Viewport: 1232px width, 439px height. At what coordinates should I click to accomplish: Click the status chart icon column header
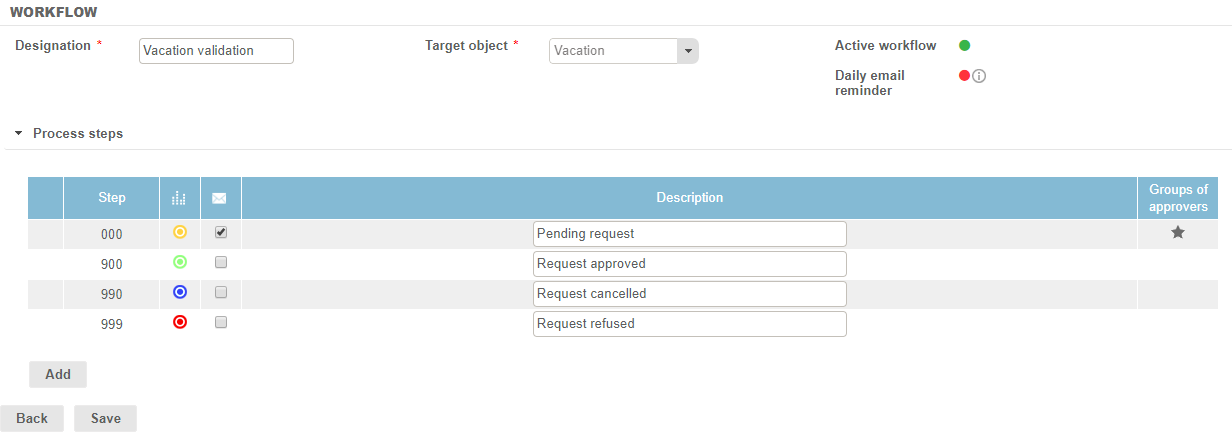pos(180,198)
